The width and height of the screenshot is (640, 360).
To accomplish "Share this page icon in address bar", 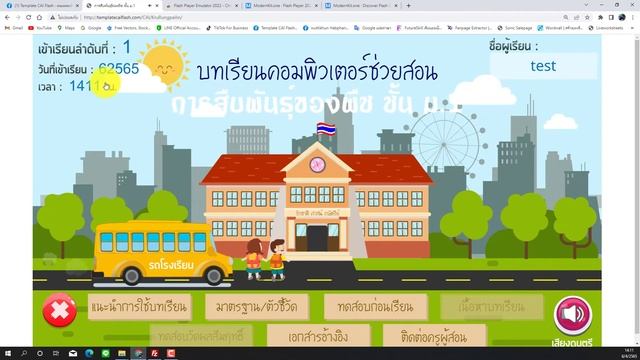I will click(576, 18).
